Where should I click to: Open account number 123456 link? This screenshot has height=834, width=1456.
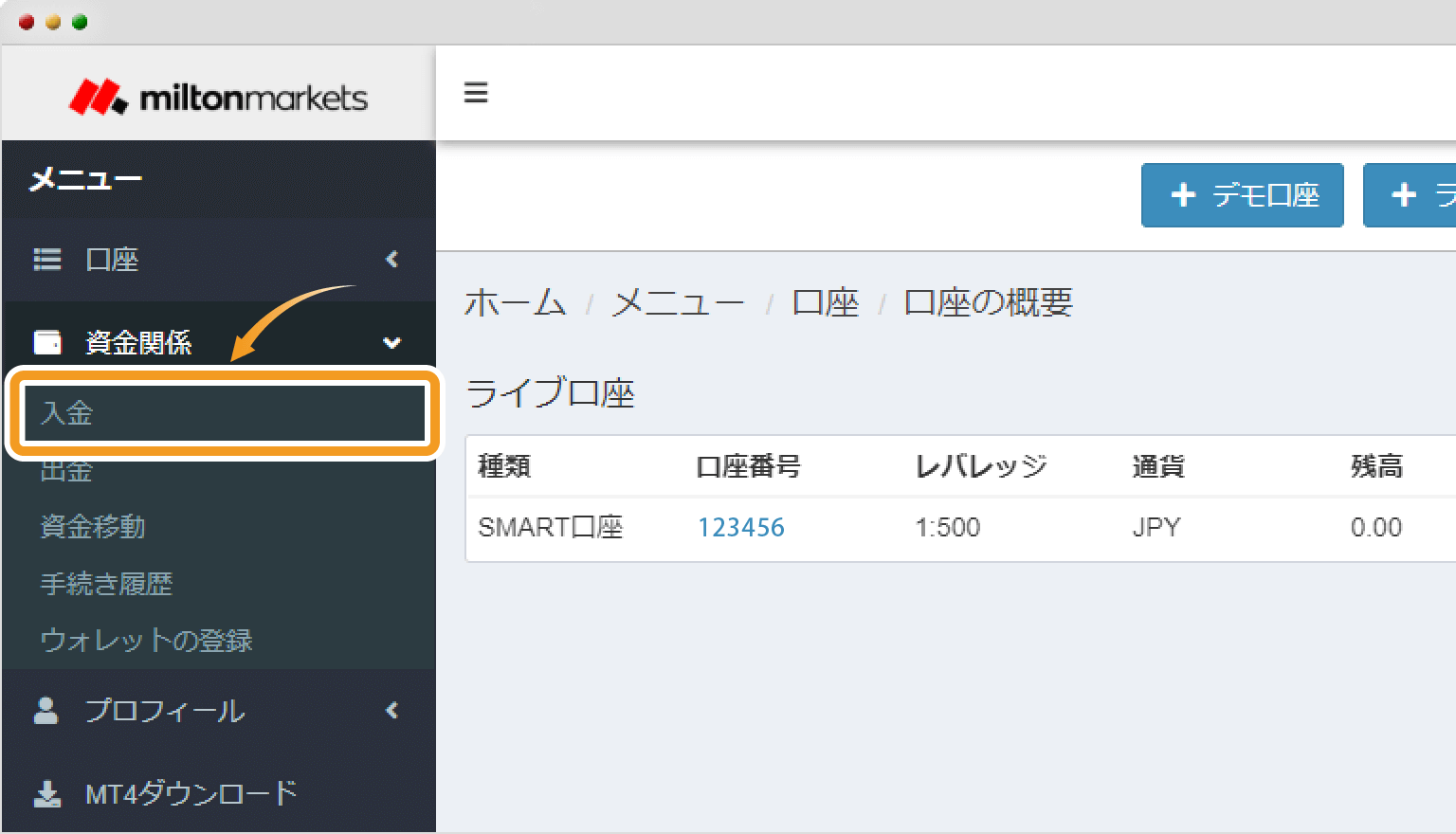741,528
